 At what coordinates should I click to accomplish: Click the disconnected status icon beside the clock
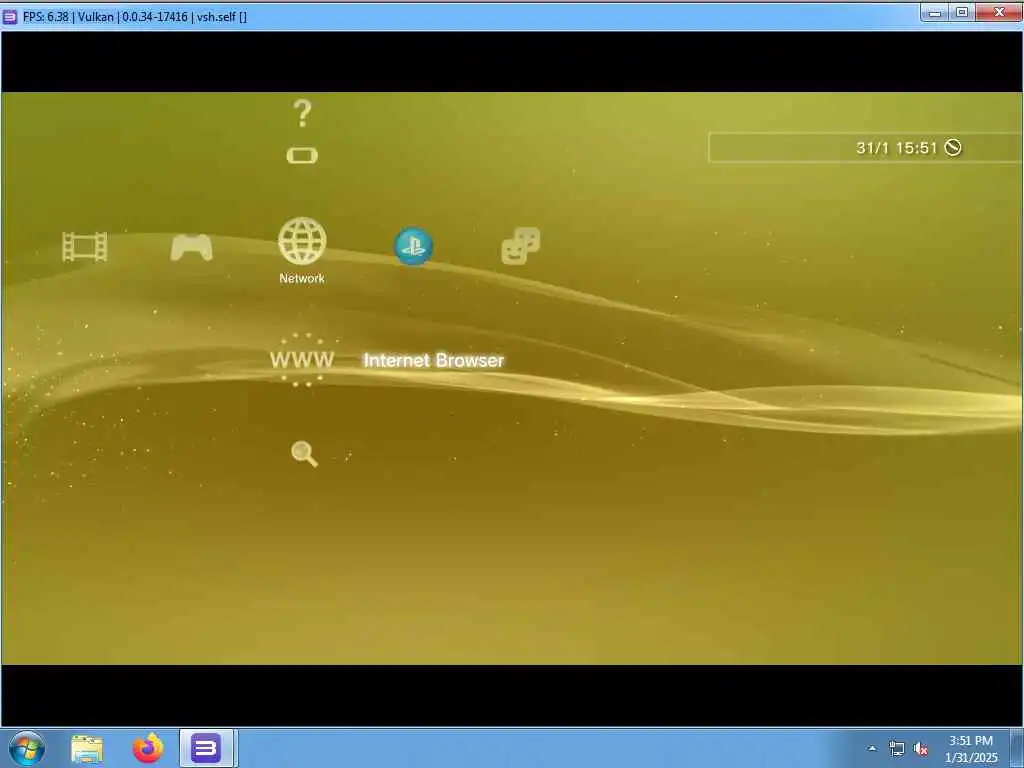[x=953, y=148]
